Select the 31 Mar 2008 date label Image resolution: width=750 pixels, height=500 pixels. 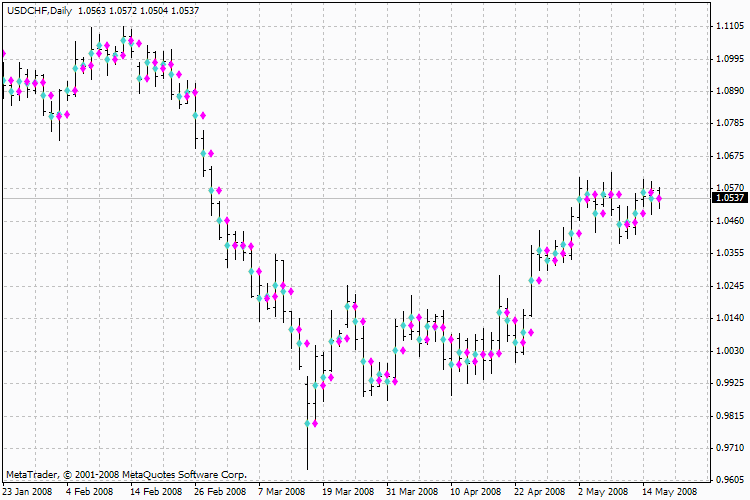click(412, 491)
